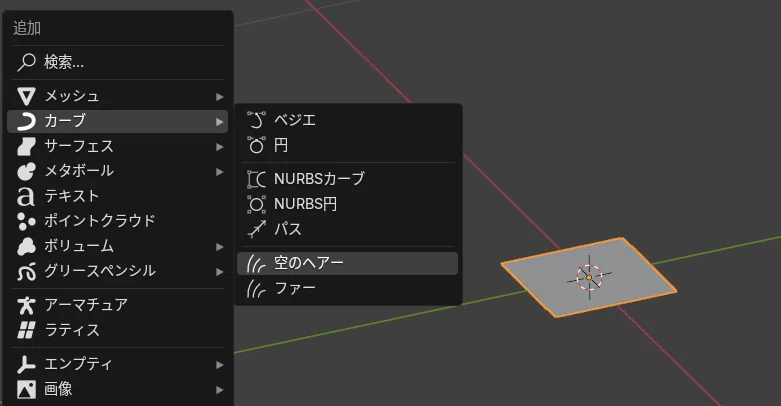
Task: Click the ラティス grid icon
Action: [x=26, y=330]
